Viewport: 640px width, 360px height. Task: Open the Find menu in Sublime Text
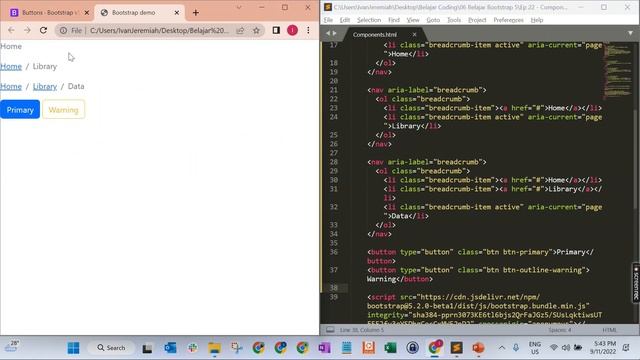(x=394, y=20)
